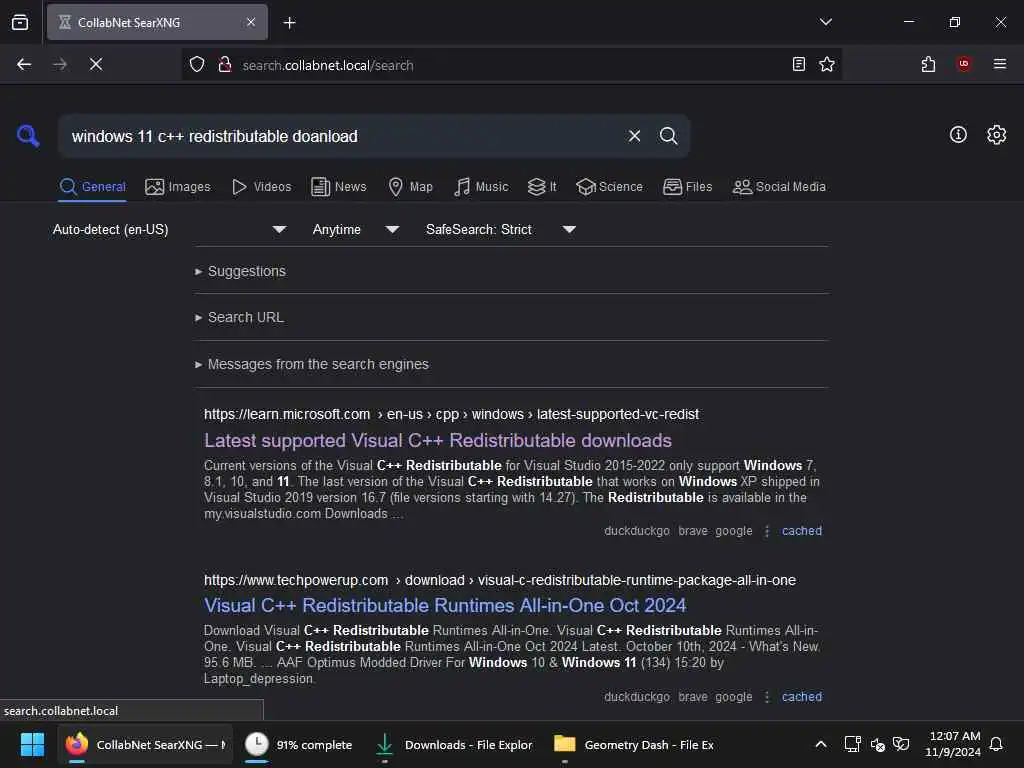Switch to the It category tab
The image size is (1024, 768).
pyautogui.click(x=542, y=187)
